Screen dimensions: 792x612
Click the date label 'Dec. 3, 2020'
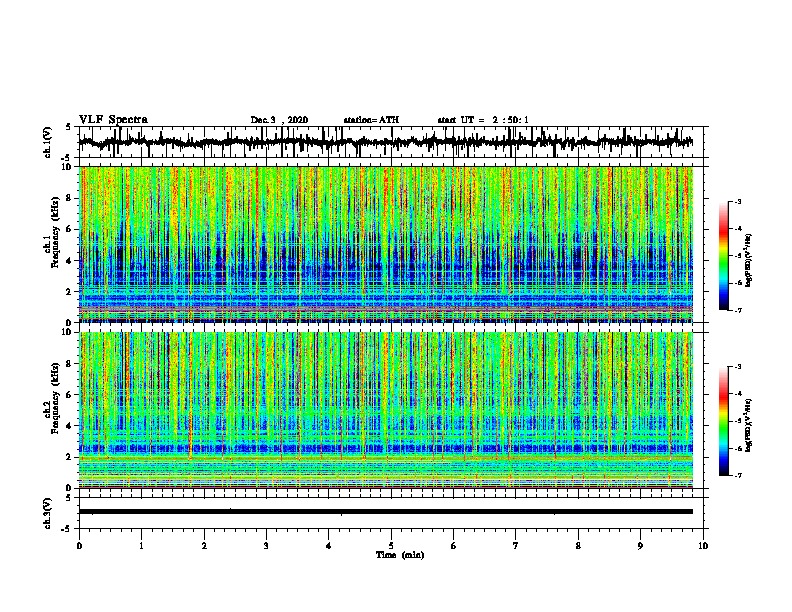[279, 120]
